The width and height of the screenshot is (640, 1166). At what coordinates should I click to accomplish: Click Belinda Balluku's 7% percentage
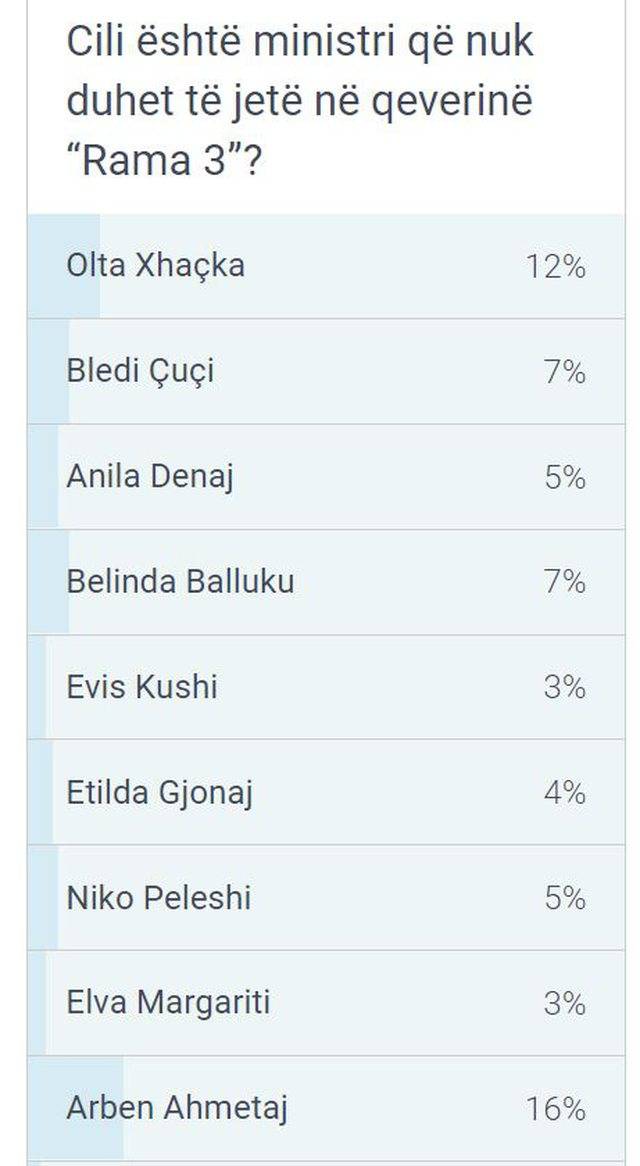(565, 582)
